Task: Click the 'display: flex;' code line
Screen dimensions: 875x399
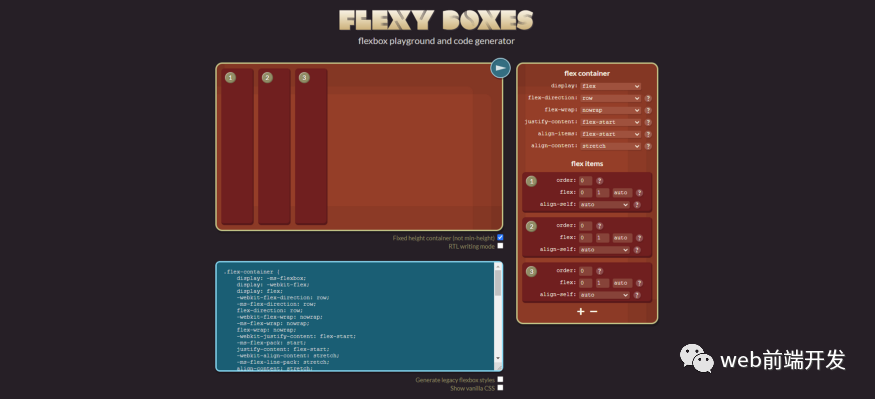Action: (259, 291)
